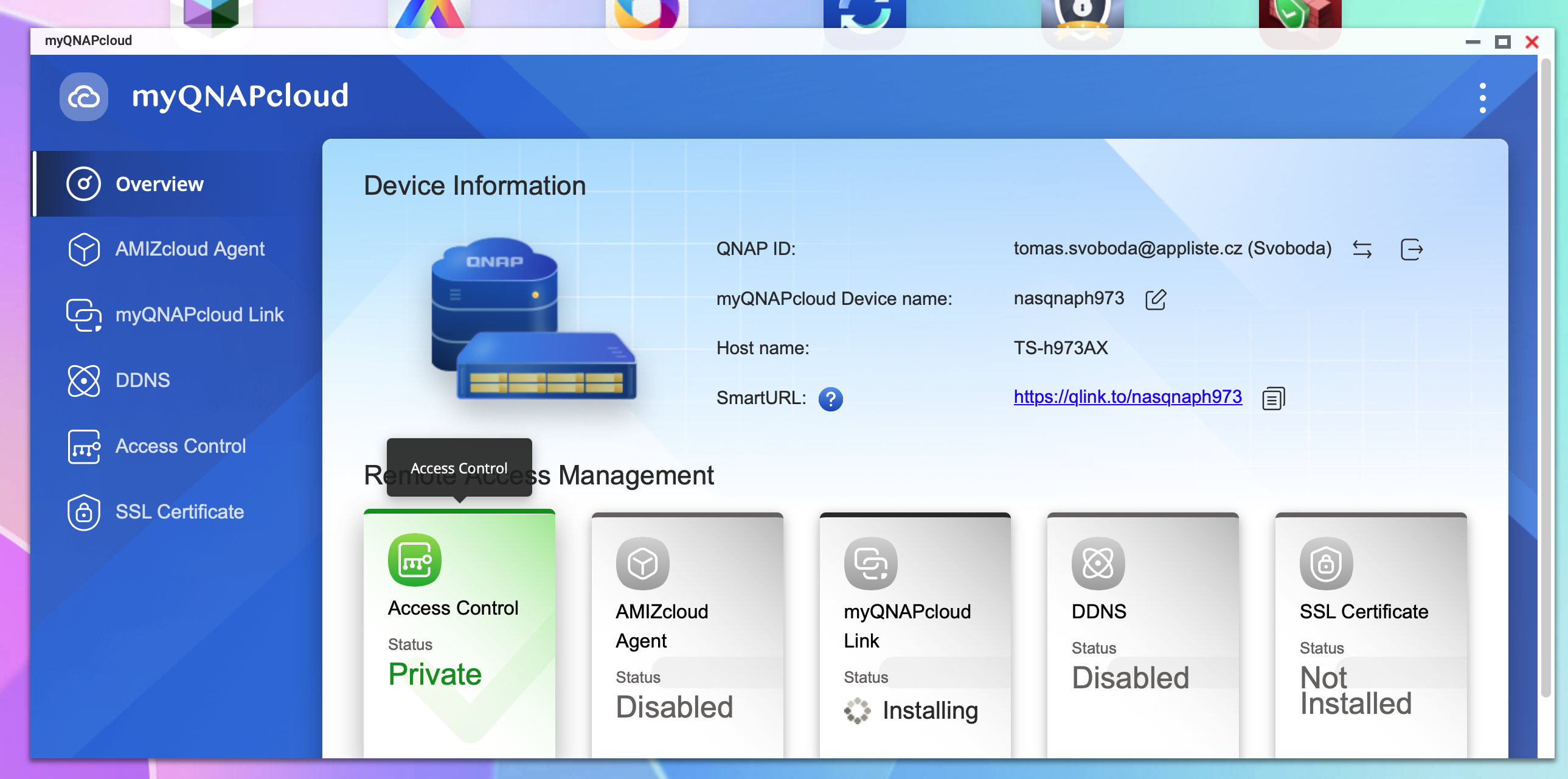The width and height of the screenshot is (1568, 779).
Task: Click the vertical scrollbar on the right
Action: [x=1547, y=377]
